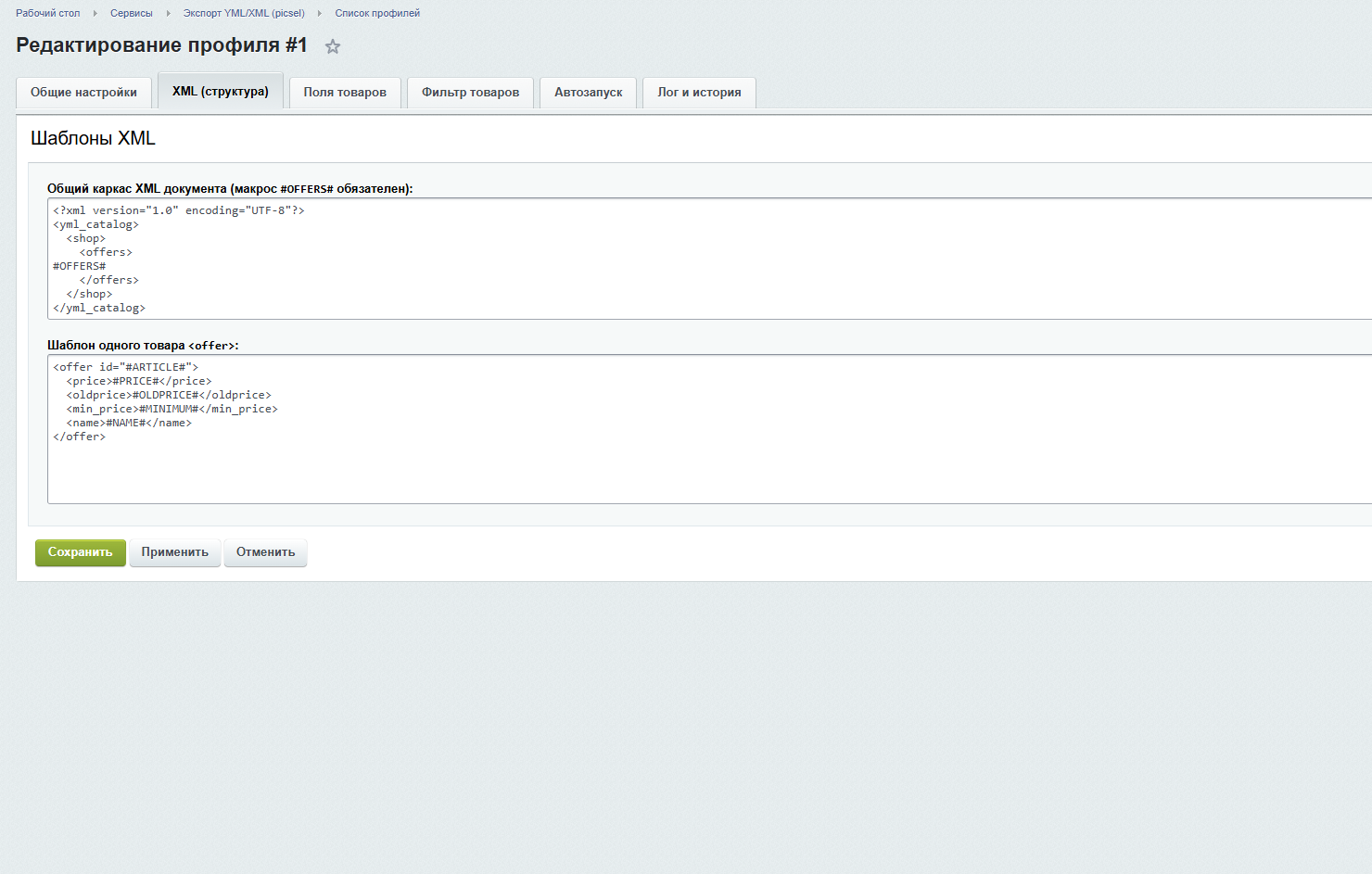Select the Редактирование профиля #1 title
1372x874 pixels.
[x=161, y=45]
